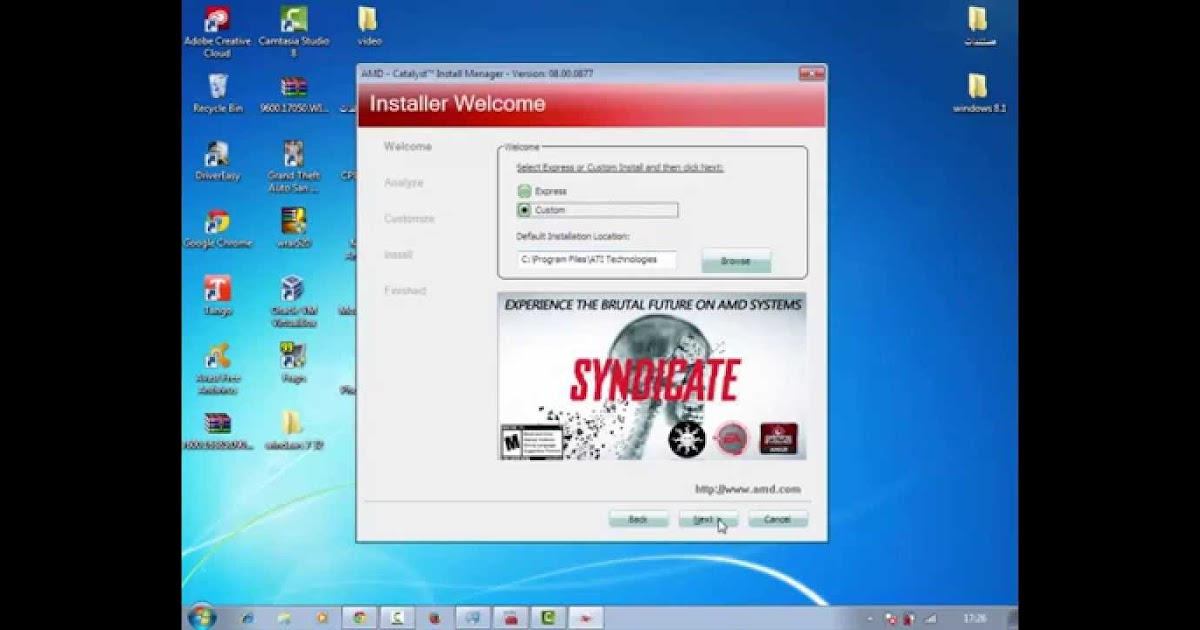This screenshot has width=1200, height=630.
Task: Open the Windows Start menu
Action: pyautogui.click(x=201, y=616)
